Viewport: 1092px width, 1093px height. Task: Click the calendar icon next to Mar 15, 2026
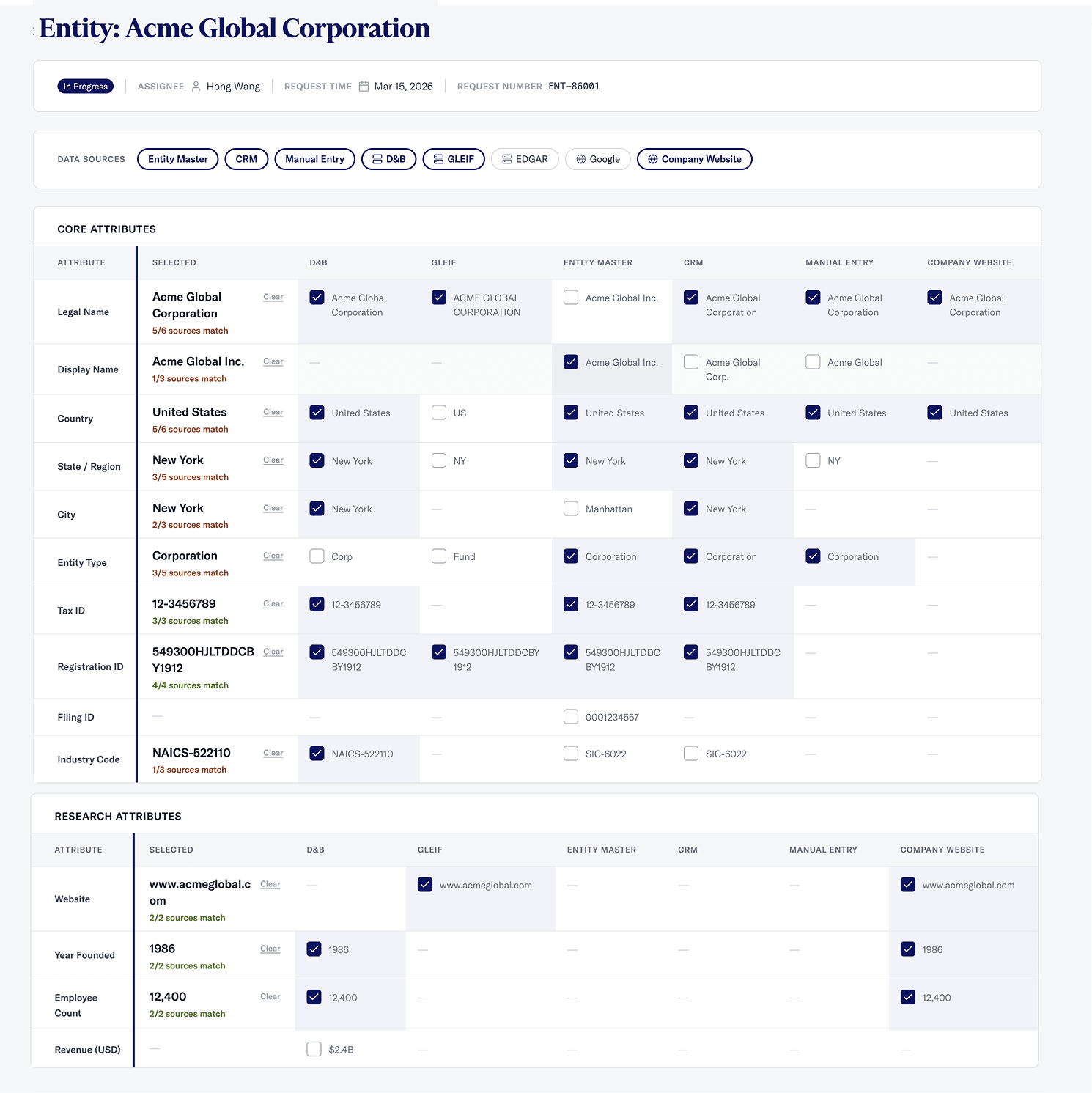[x=364, y=86]
